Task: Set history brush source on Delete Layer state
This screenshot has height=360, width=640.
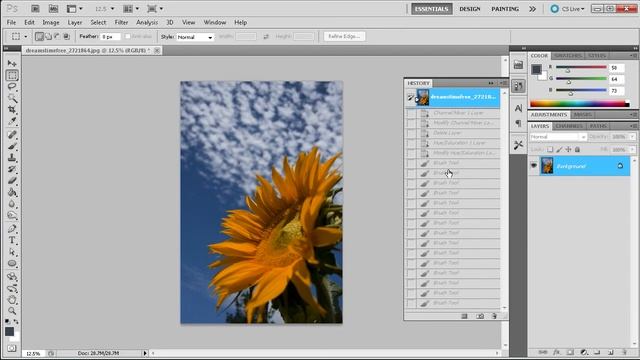Action: 410,133
